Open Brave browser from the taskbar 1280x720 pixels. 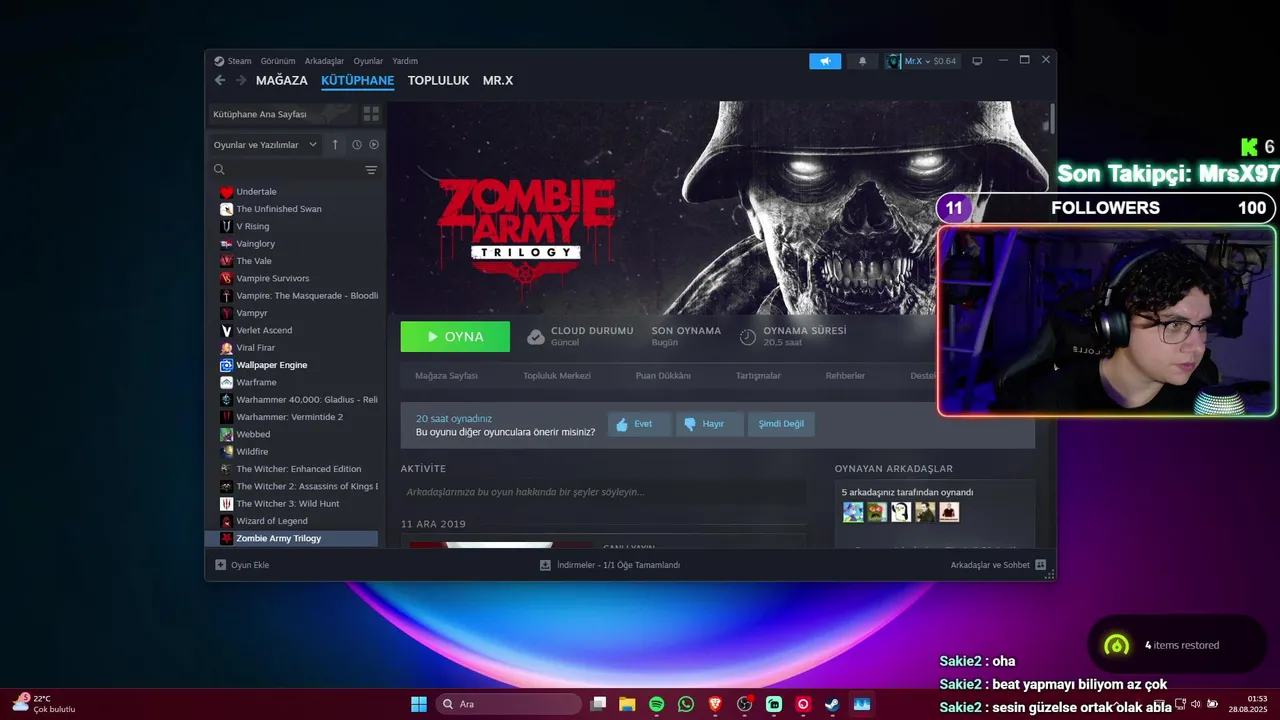point(715,704)
